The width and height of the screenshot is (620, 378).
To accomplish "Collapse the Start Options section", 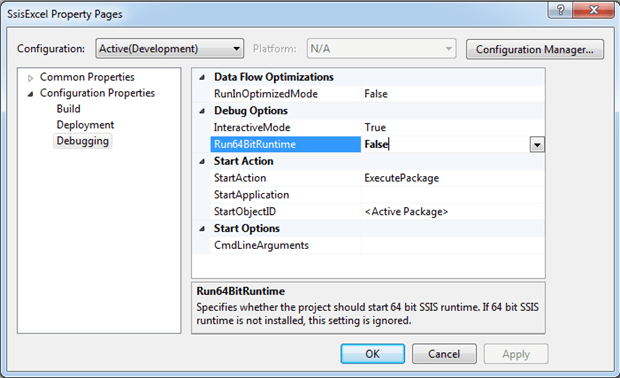I will (202, 229).
